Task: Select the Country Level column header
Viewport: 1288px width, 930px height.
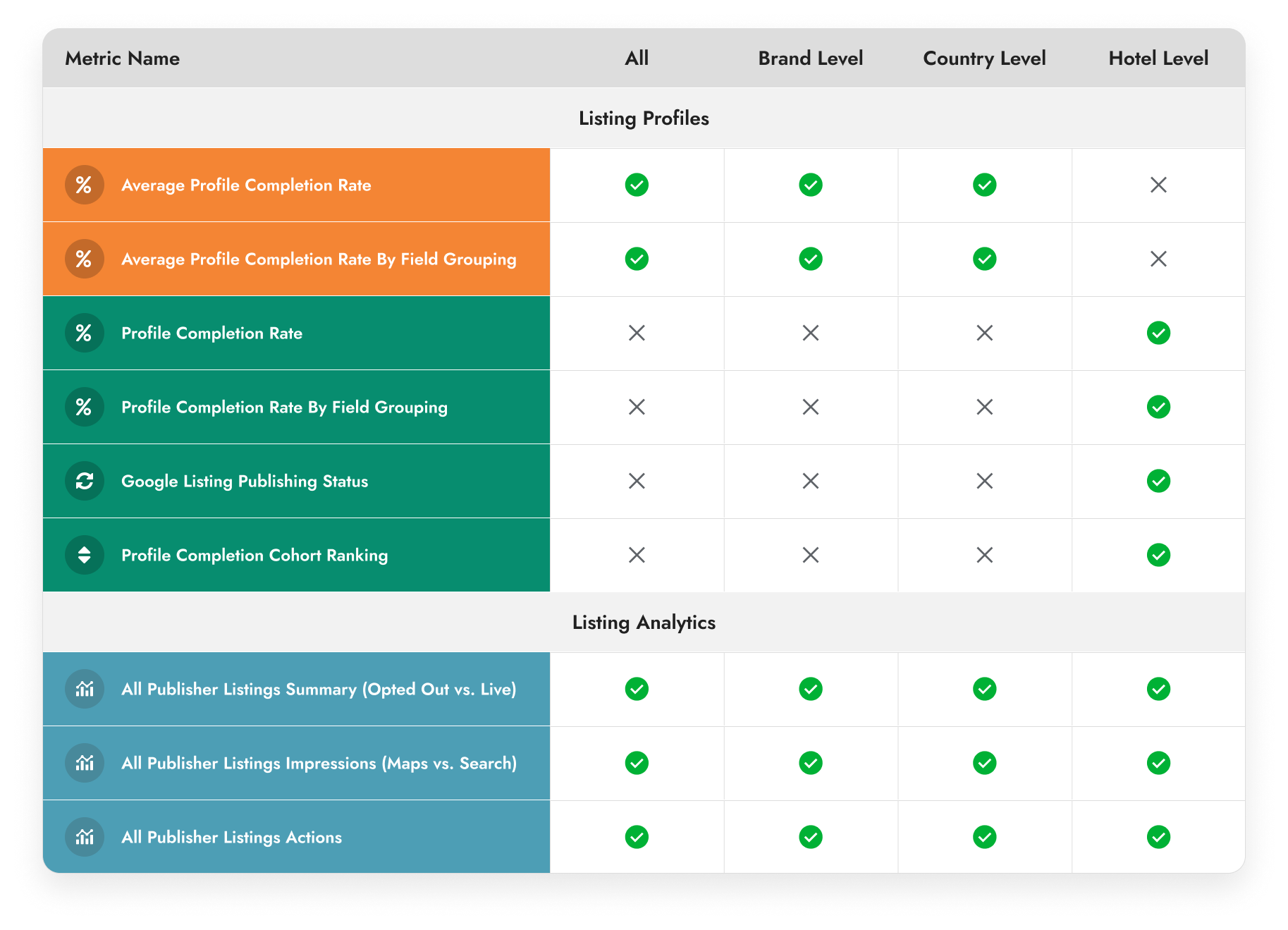Action: point(984,59)
